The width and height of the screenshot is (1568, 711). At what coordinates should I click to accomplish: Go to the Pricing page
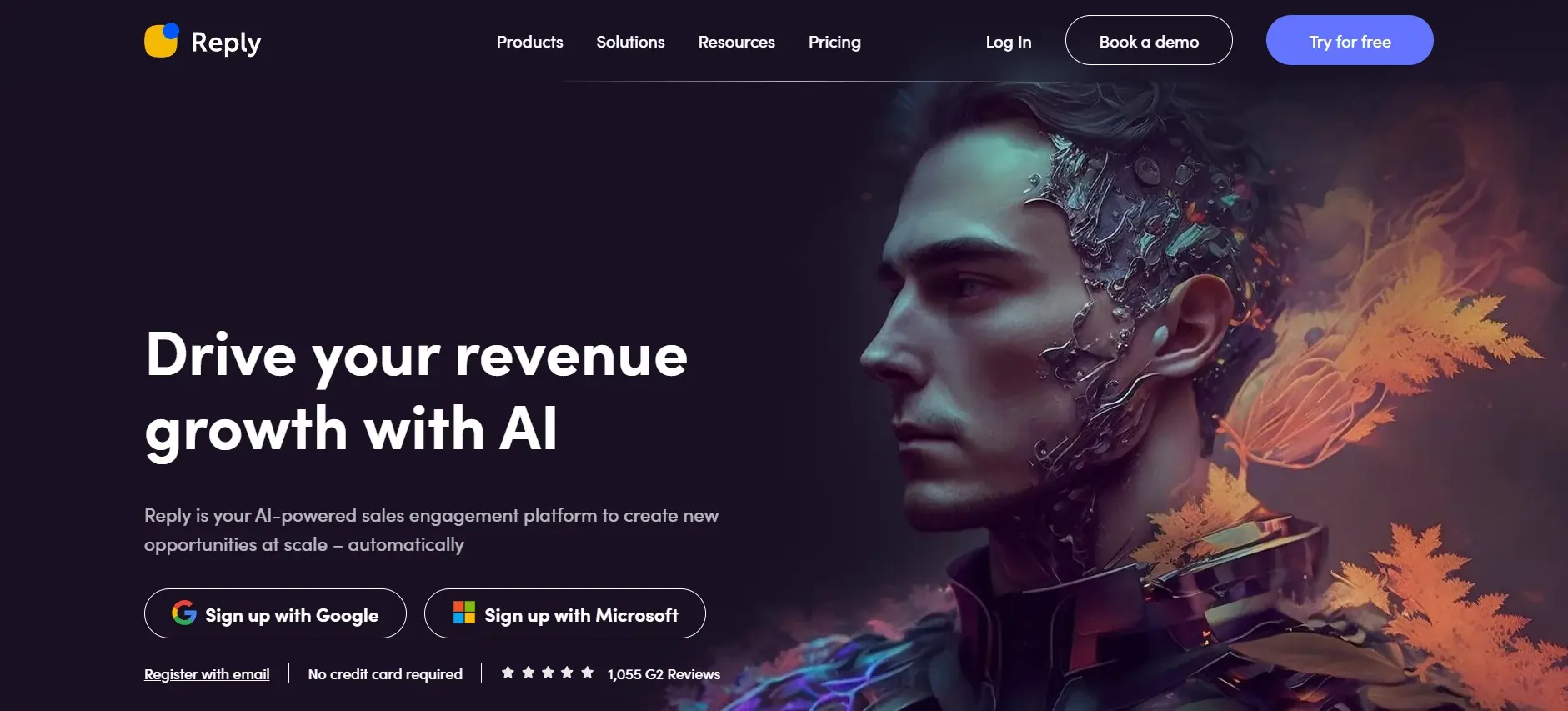[x=834, y=42]
